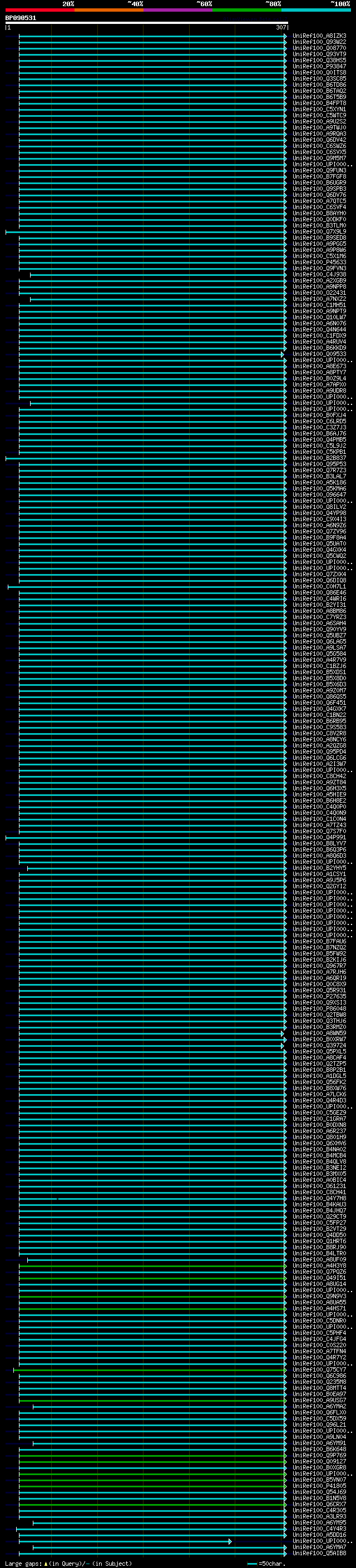Click the UniRef100_B2KIJ6 label
Screen dimensions: 356x1568
(x=319, y=960)
